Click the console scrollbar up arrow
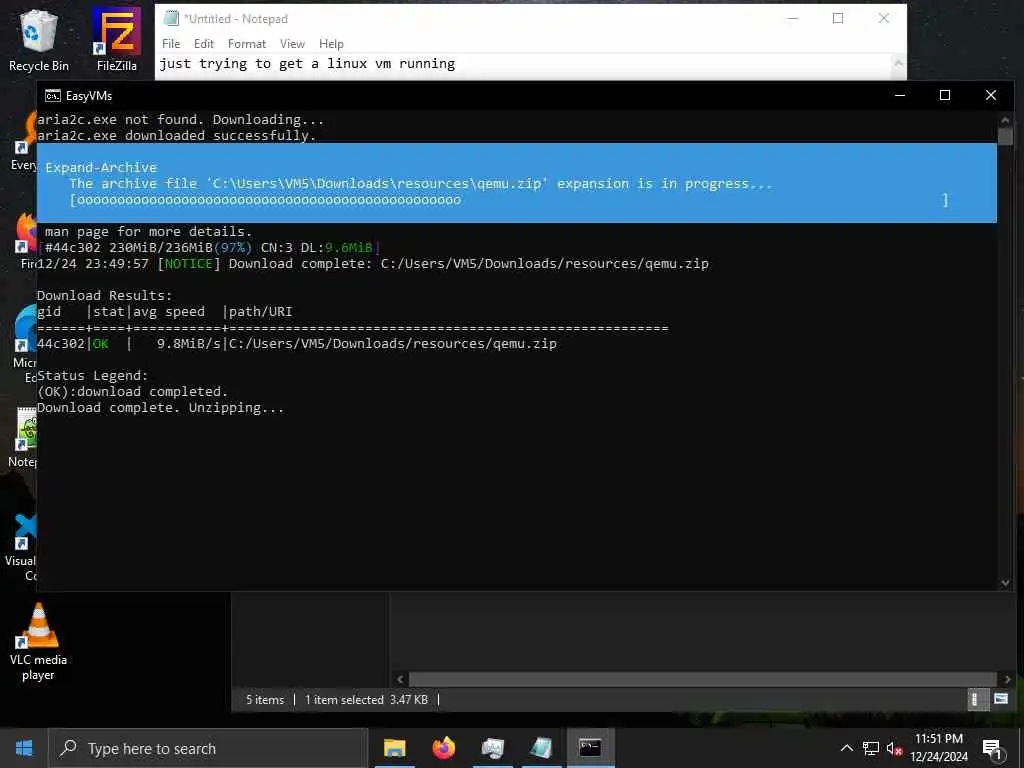This screenshot has width=1024, height=768. pyautogui.click(x=1005, y=120)
